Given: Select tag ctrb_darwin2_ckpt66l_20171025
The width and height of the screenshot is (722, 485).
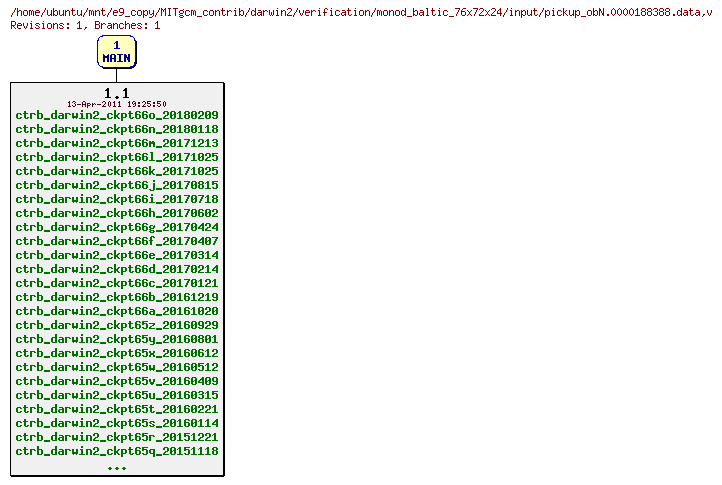Looking at the screenshot, I should tap(117, 157).
